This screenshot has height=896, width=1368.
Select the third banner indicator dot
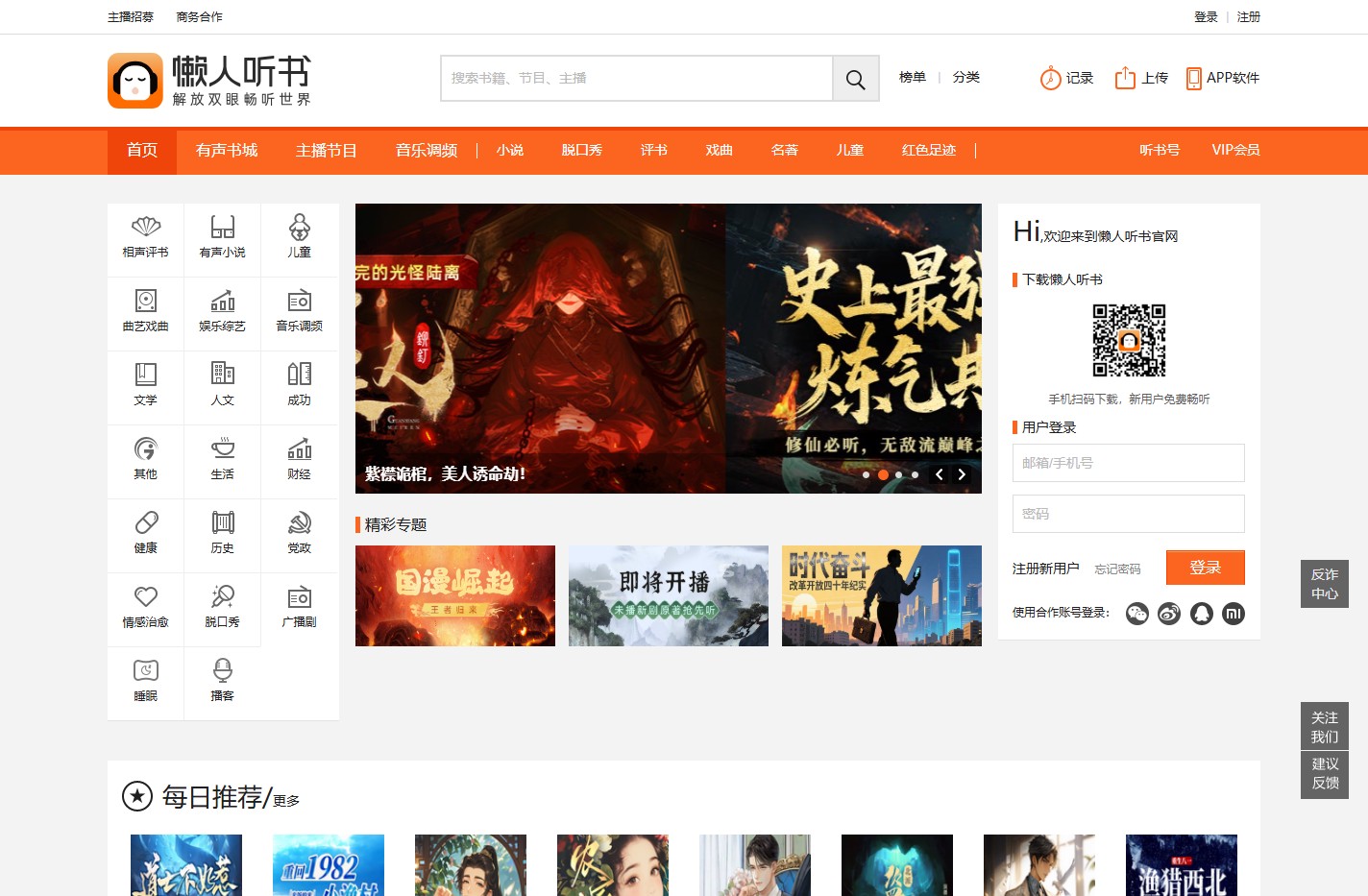pyautogui.click(x=899, y=475)
